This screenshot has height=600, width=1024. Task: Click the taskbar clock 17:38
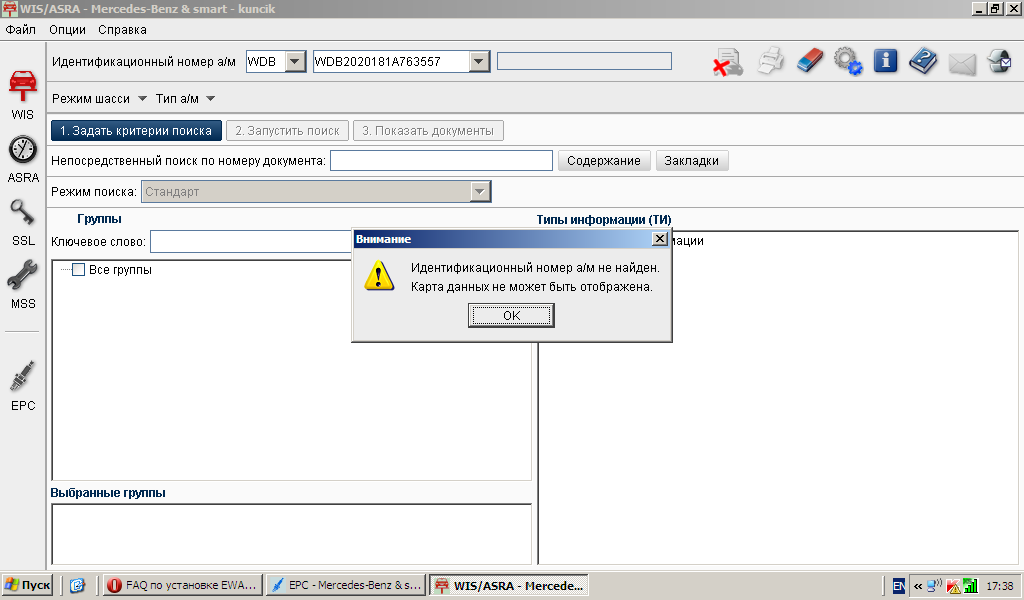tap(1000, 586)
